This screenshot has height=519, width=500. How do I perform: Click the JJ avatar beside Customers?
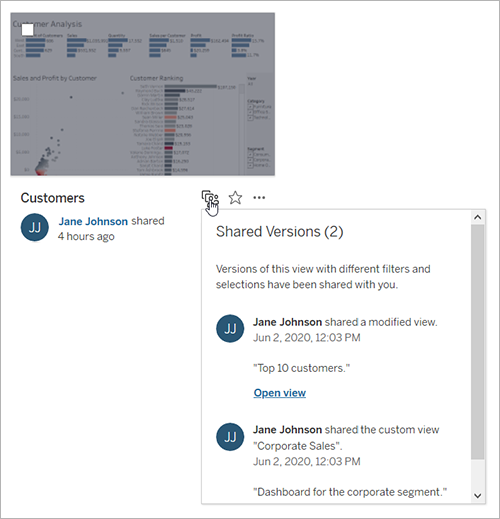tap(35, 227)
